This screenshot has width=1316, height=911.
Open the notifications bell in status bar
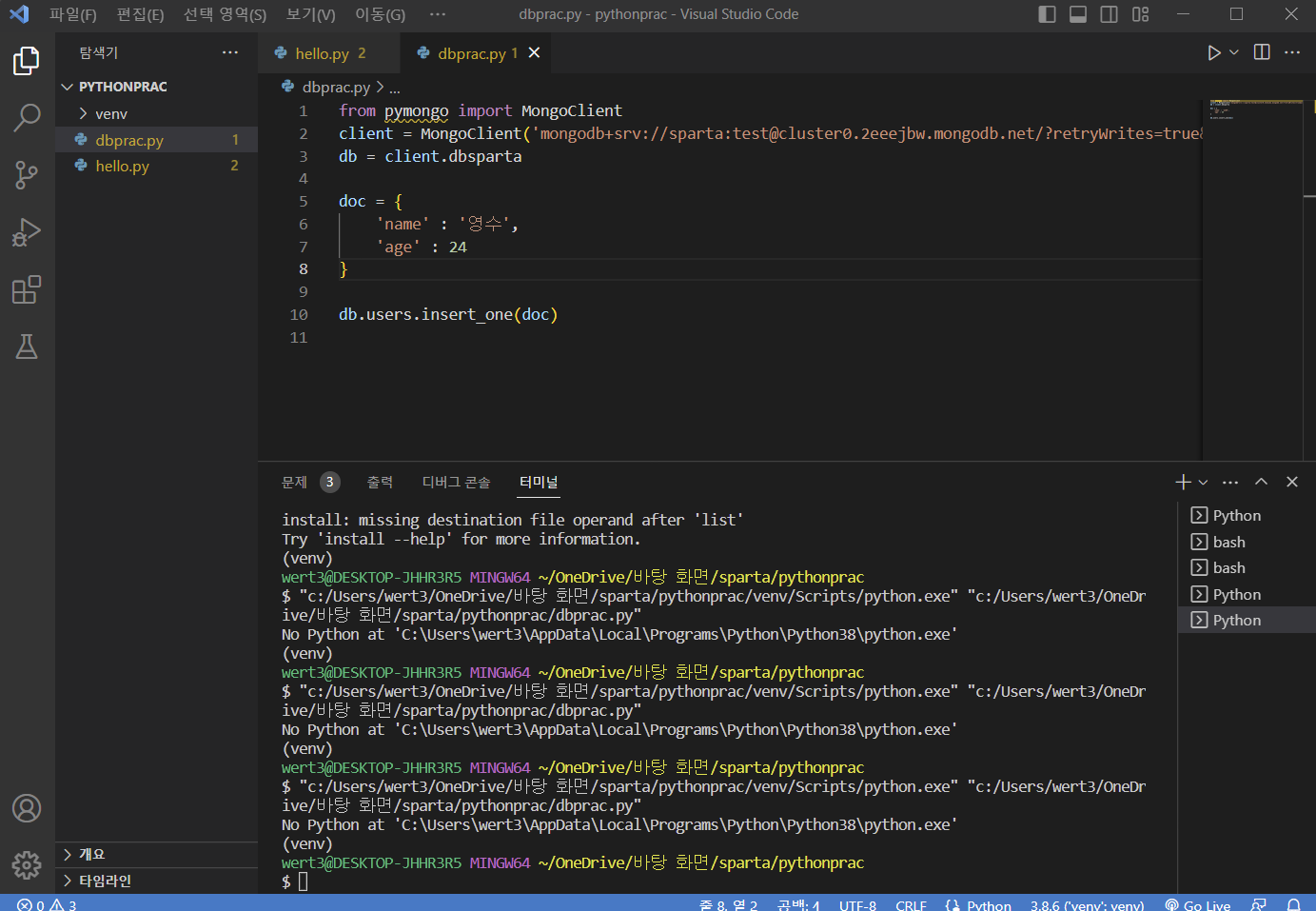pyautogui.click(x=1294, y=905)
